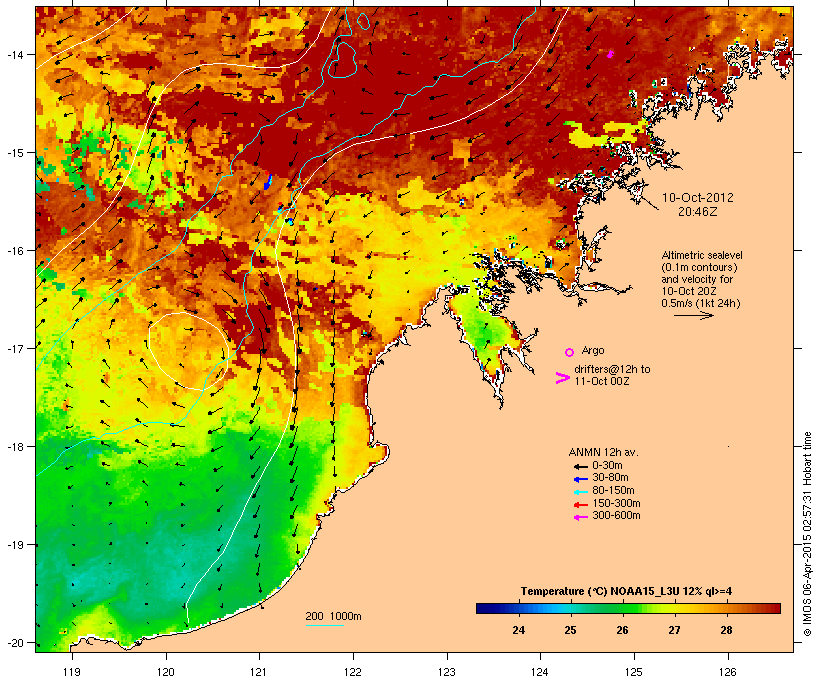The width and height of the screenshot is (820, 680).
Task: Click longitude axis label 121
Action: 259,672
